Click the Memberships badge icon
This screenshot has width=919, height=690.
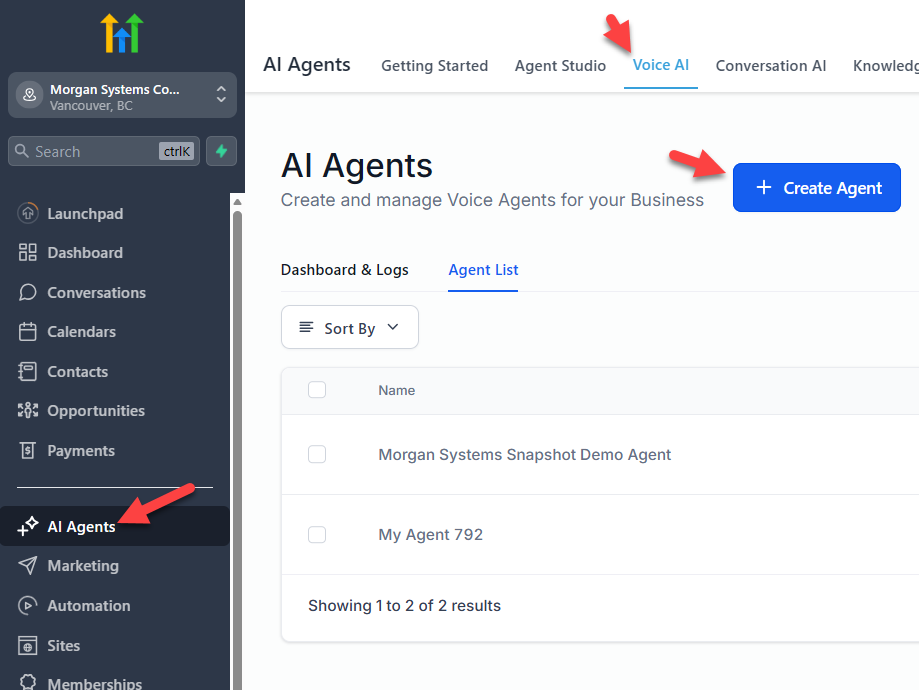click(x=28, y=682)
